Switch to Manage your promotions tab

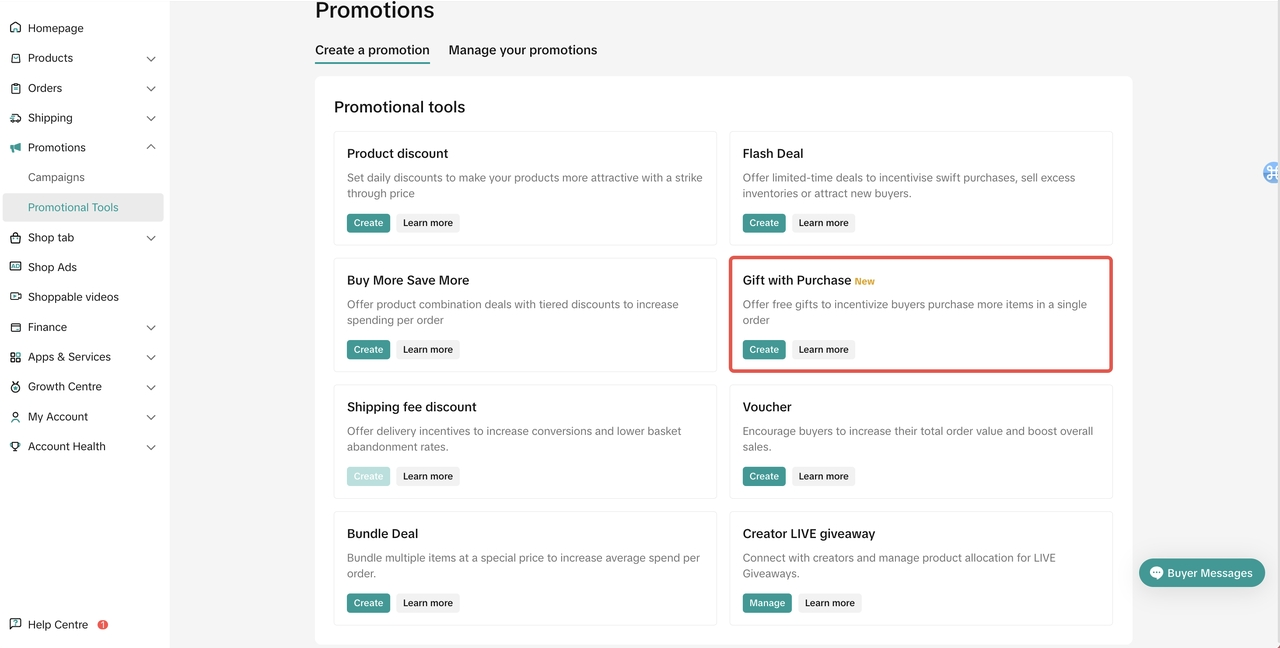522,50
